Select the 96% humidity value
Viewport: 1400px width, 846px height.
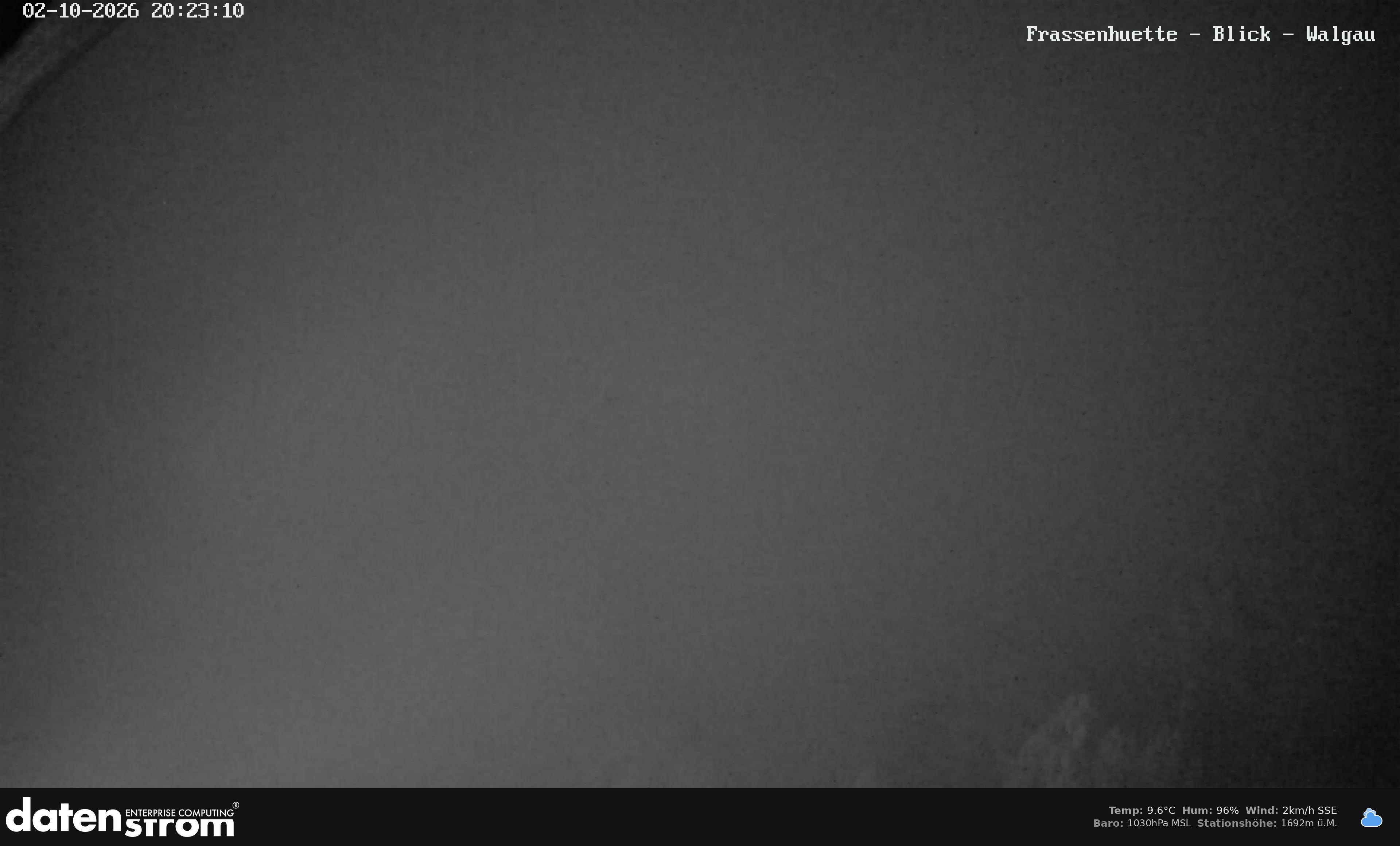[x=1227, y=810]
